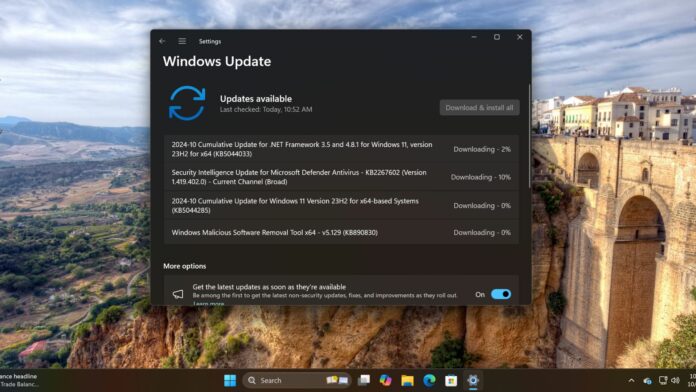Click the More options heading
The image size is (696, 392).
click(185, 266)
